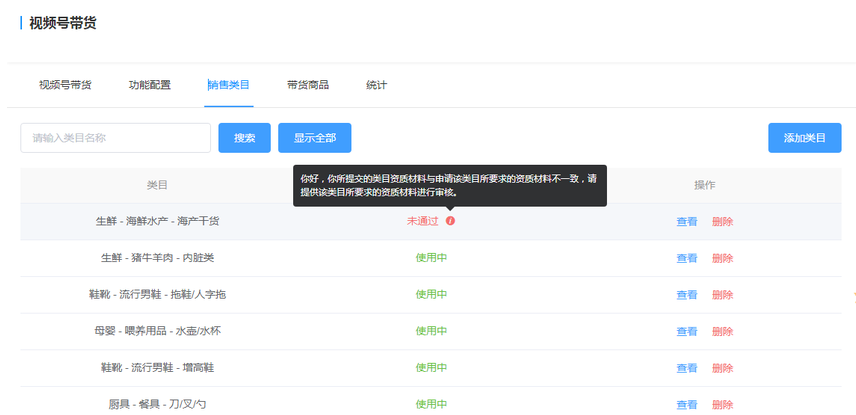Click the 显示全部 button

[x=314, y=138]
